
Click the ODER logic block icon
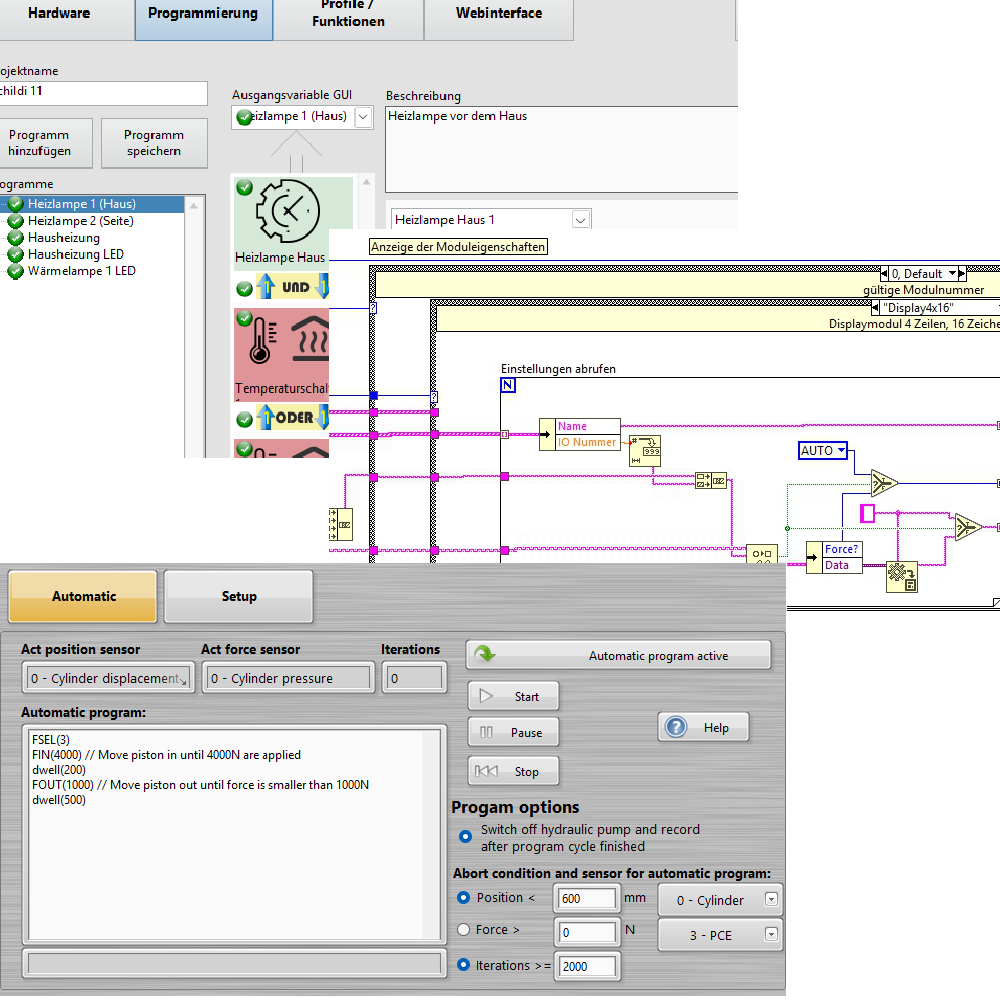pyautogui.click(x=294, y=418)
